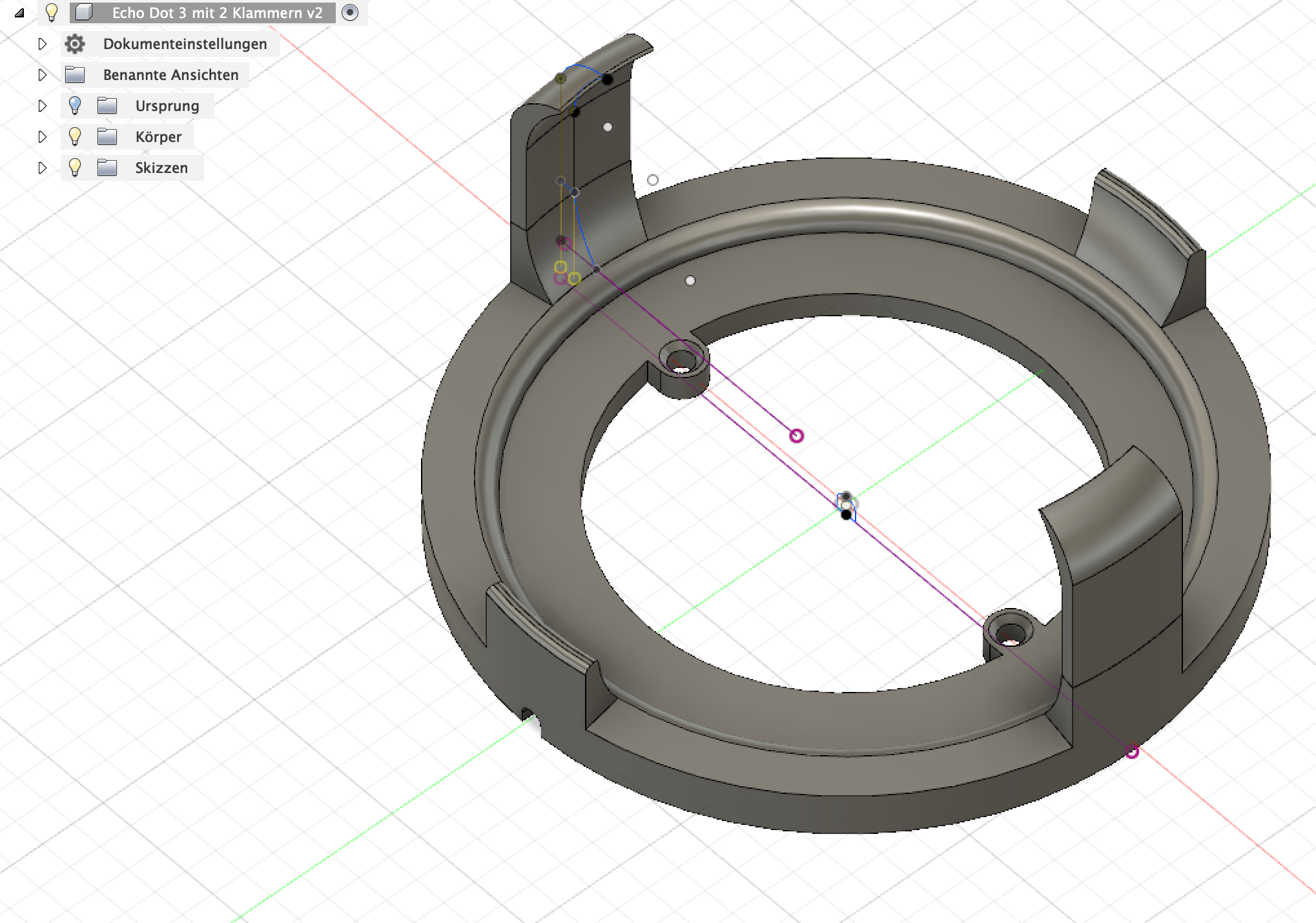Click the Dokumenteinstellungen gear icon
1316x923 pixels.
[75, 44]
